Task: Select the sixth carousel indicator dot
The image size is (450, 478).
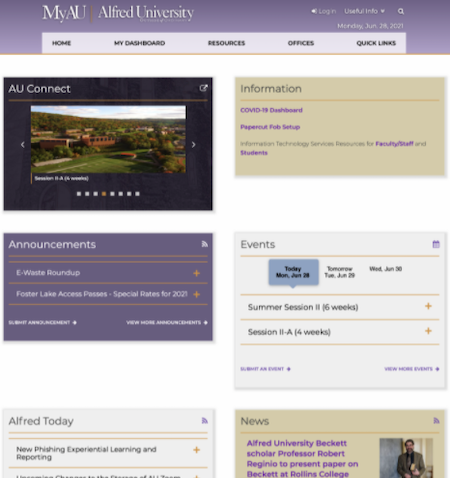Action: click(x=121, y=194)
